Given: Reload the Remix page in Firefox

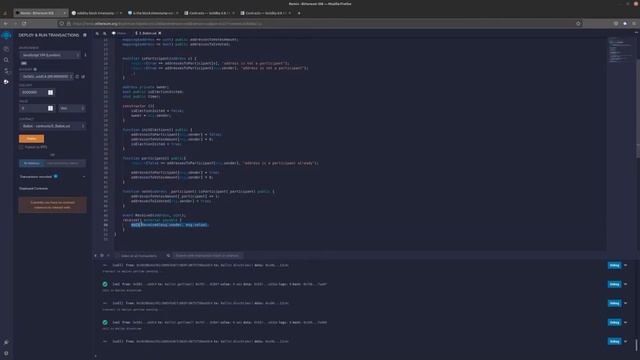Looking at the screenshot, I should (24, 24).
